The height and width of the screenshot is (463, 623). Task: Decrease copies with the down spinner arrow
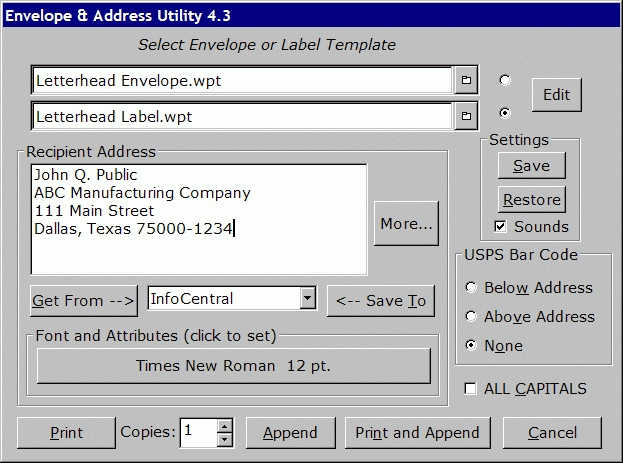click(x=224, y=440)
